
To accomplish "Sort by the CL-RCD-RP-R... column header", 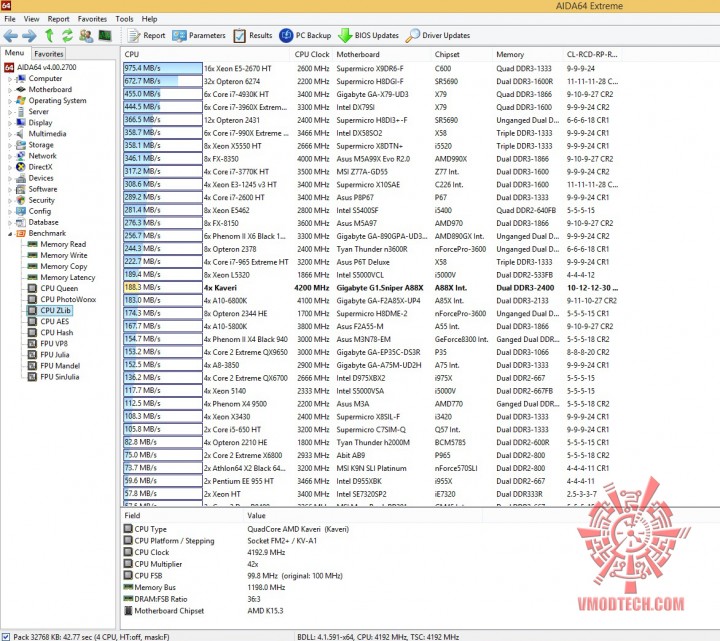I will pos(592,54).
